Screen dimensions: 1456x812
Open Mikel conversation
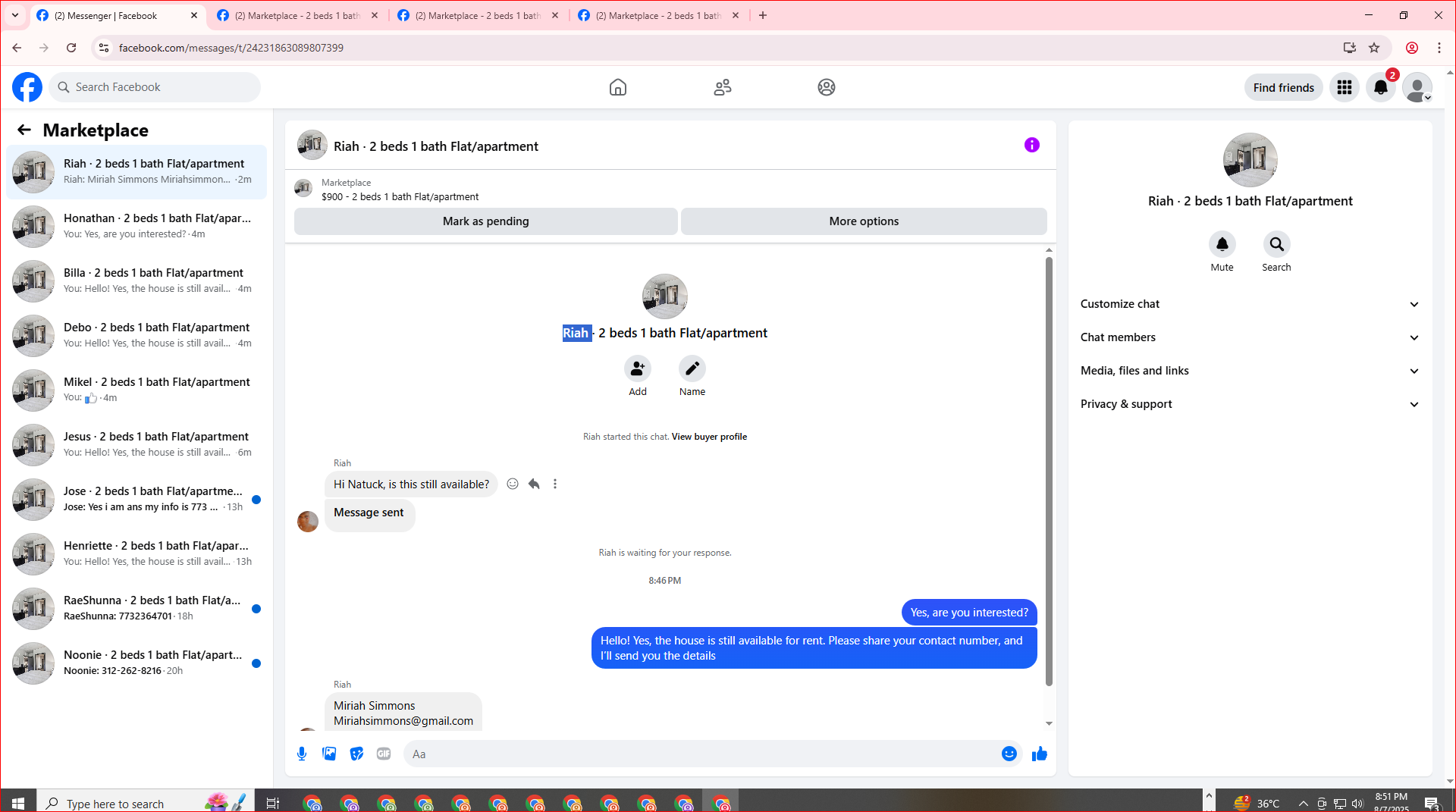[136, 390]
